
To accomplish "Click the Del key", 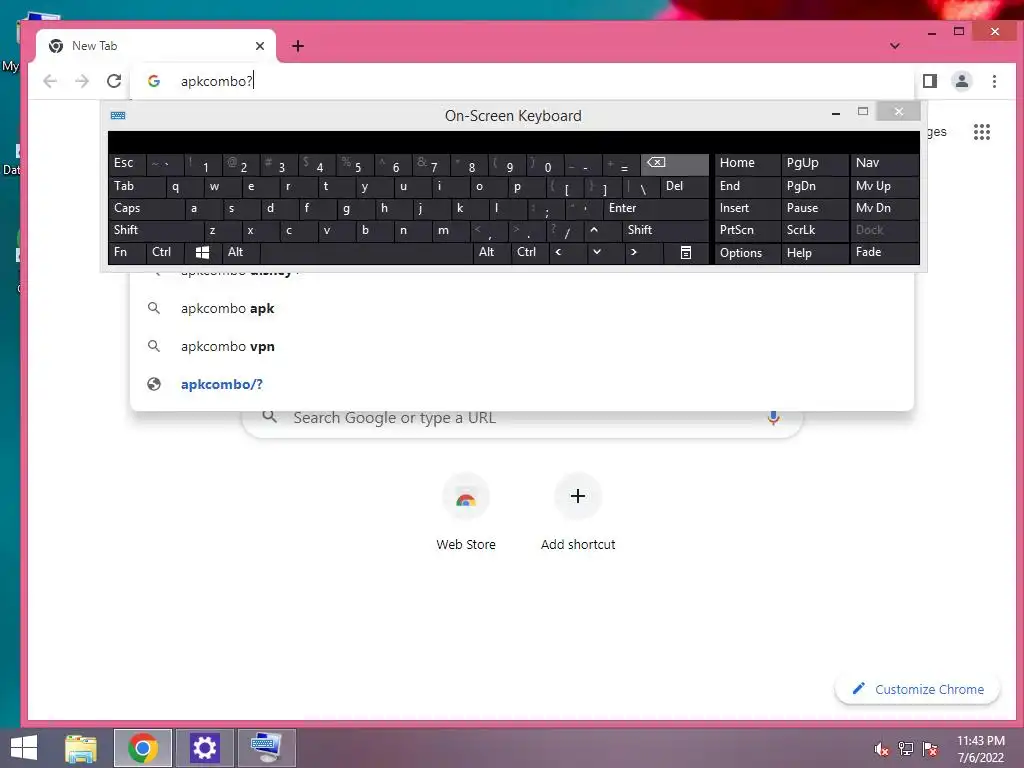I will (684, 186).
